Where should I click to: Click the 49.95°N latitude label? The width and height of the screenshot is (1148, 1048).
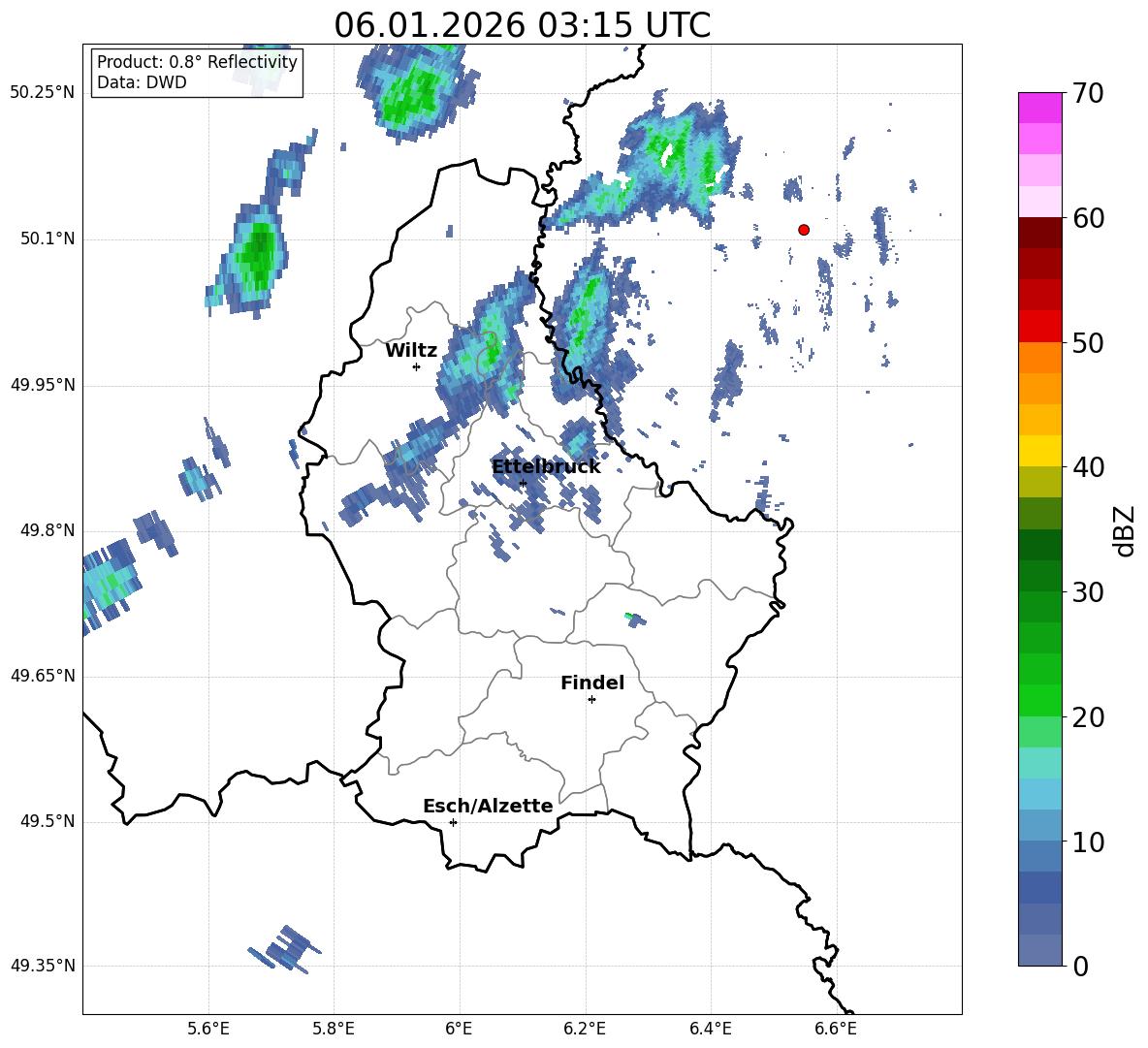click(43, 385)
